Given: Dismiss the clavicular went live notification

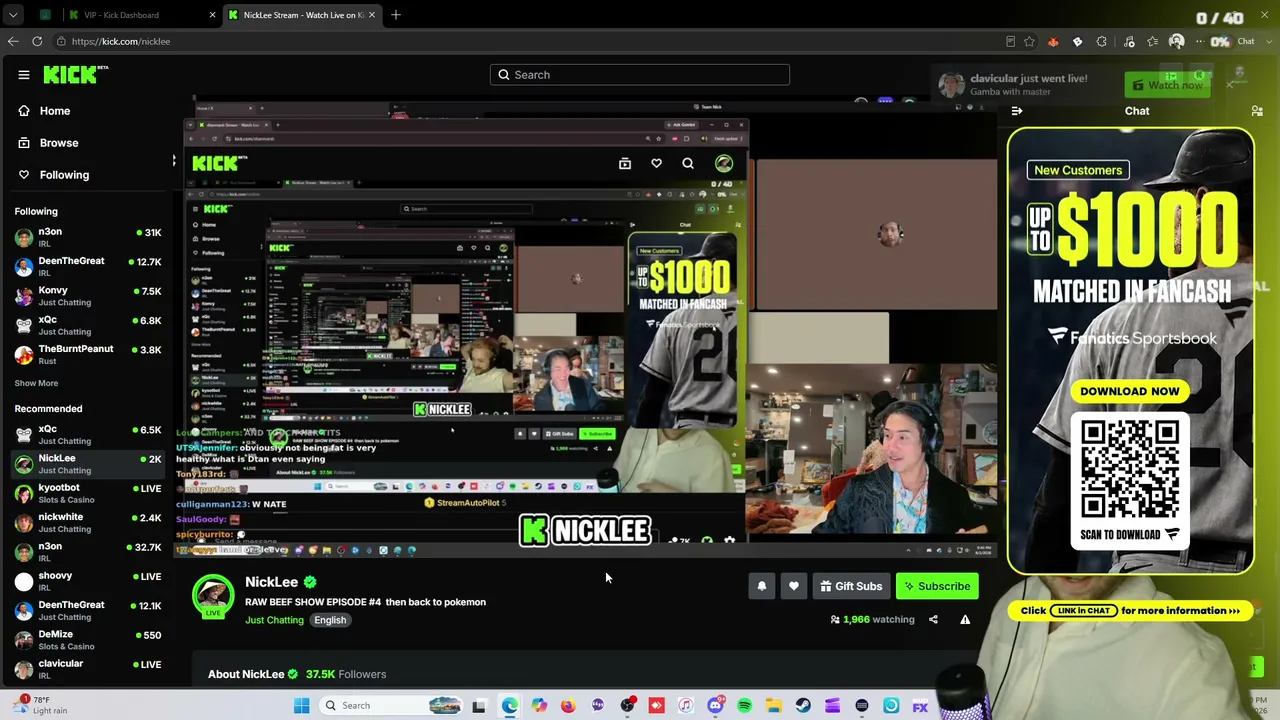Looking at the screenshot, I should click(1230, 85).
